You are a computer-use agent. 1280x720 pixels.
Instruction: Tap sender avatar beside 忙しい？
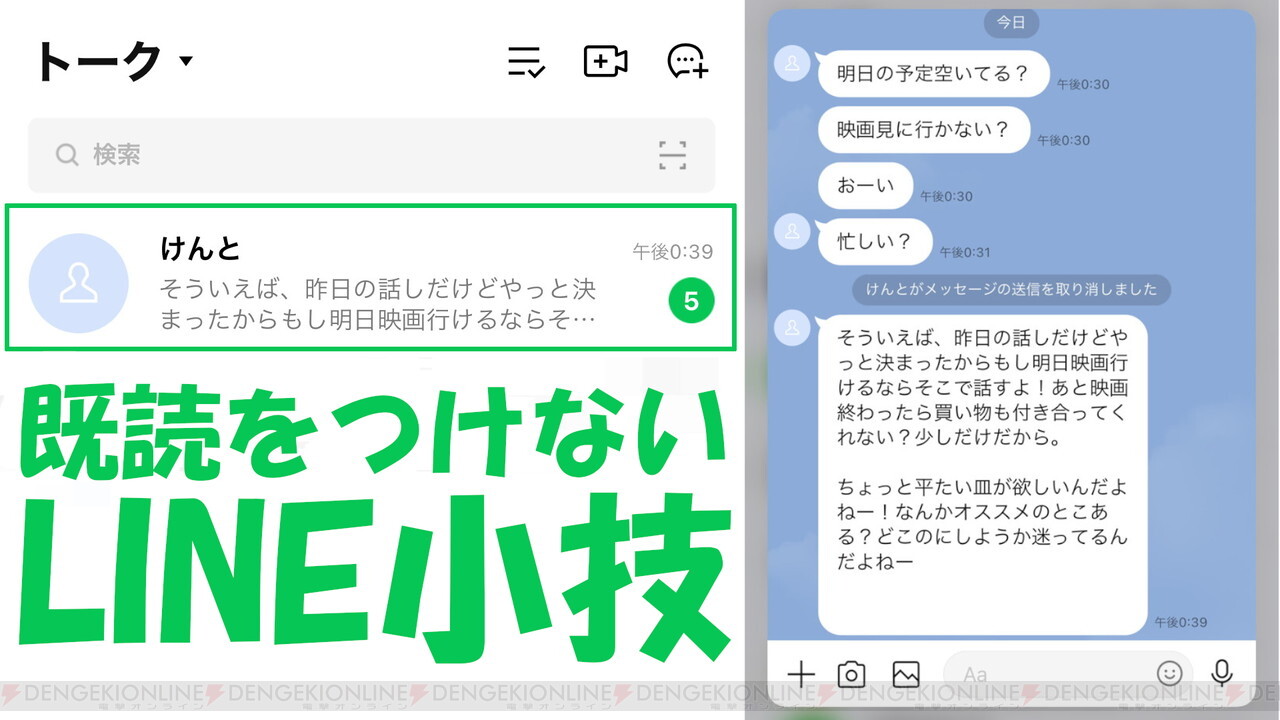pos(793,231)
